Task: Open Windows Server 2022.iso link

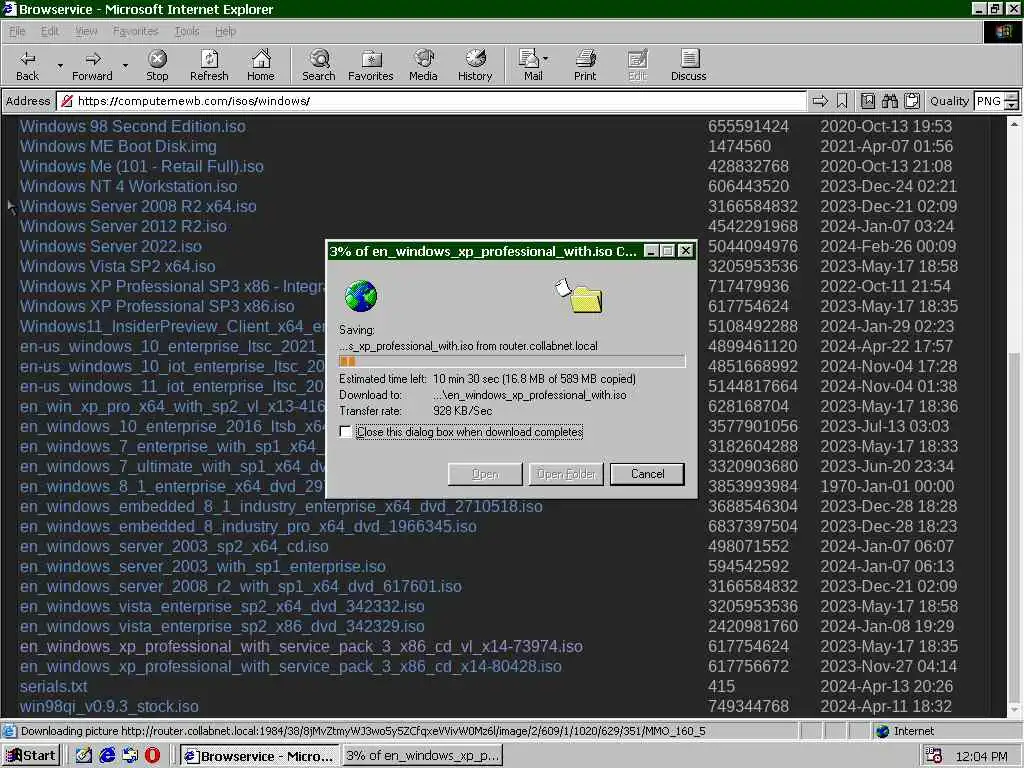Action: click(110, 246)
